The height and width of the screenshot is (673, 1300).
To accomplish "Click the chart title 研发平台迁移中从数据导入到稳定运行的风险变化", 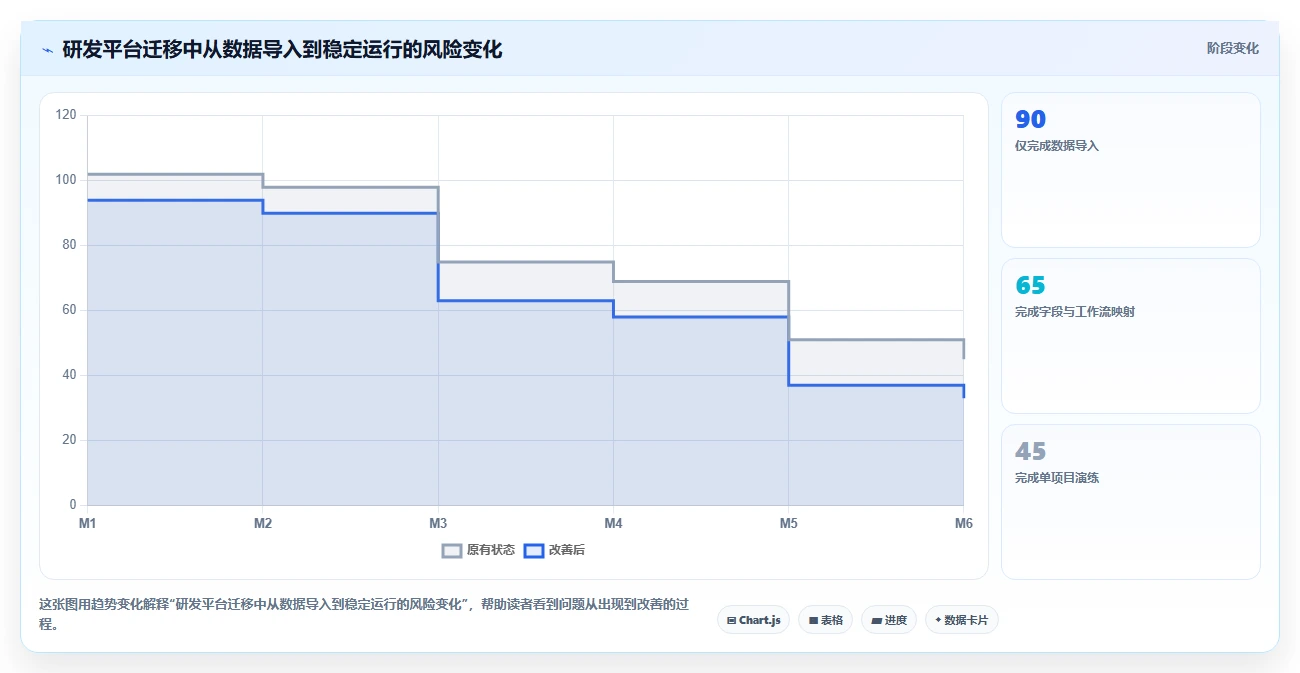I will [282, 49].
